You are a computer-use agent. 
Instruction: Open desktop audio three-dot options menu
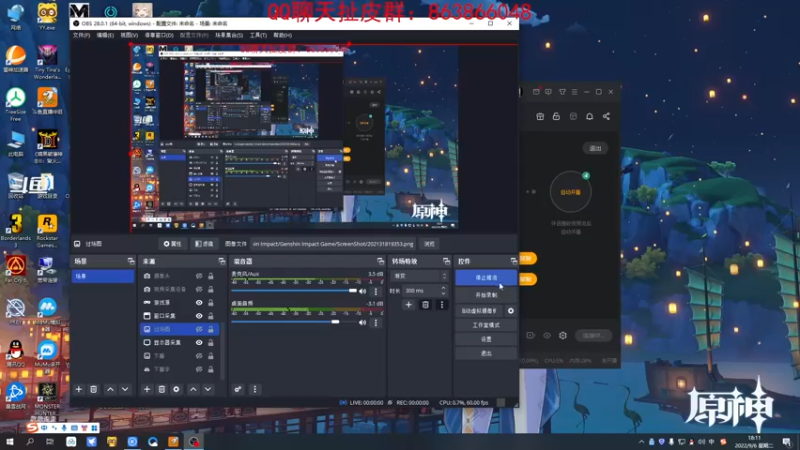[376, 322]
